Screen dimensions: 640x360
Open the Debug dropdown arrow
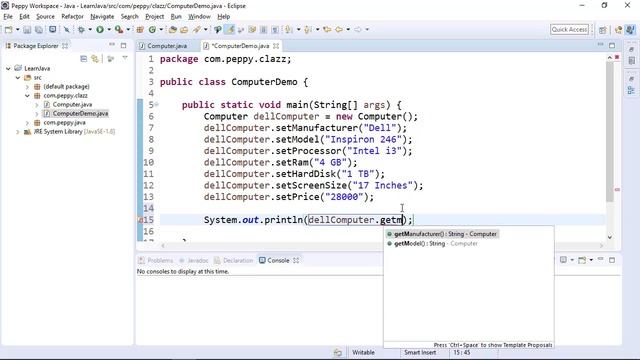click(90, 30)
